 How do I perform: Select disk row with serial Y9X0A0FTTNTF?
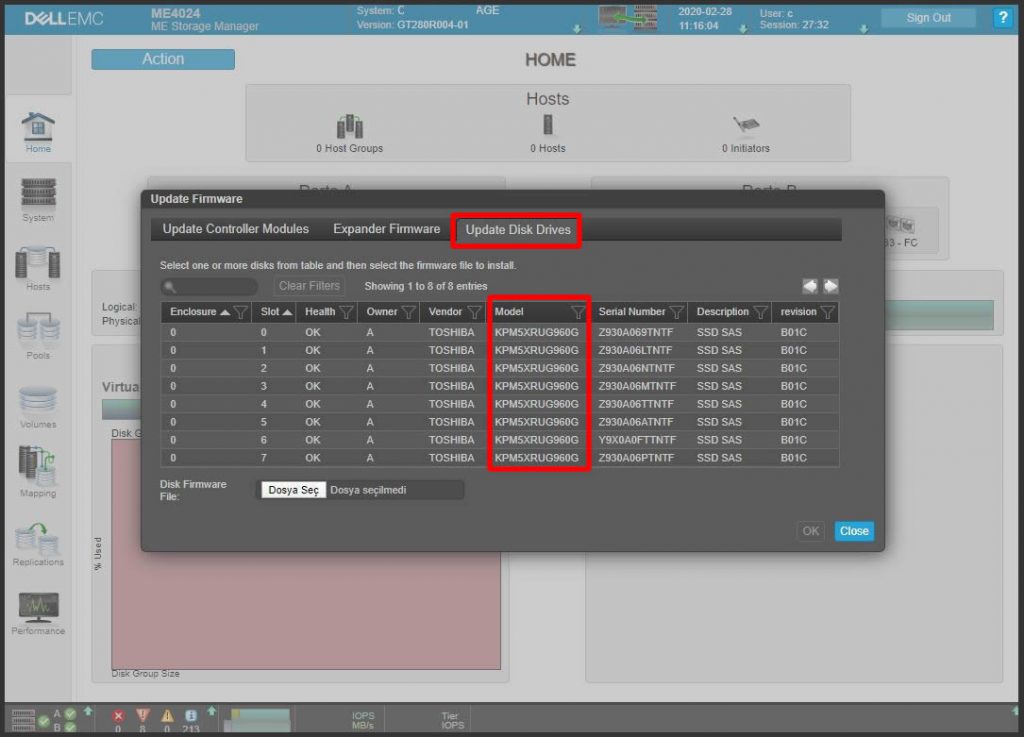(500, 440)
